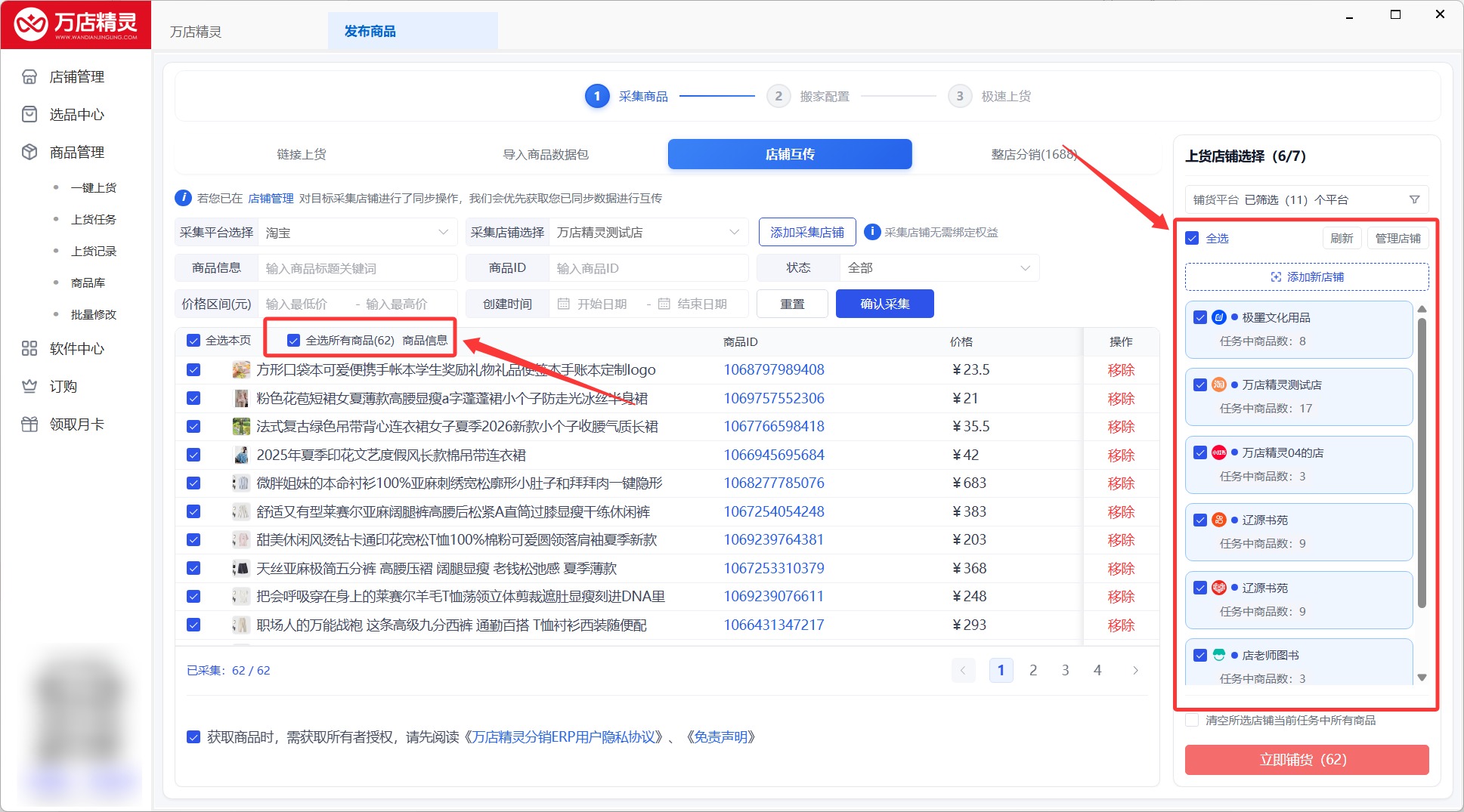Open the 状态 全部 dropdown
The height and width of the screenshot is (812, 1464).
tap(939, 267)
